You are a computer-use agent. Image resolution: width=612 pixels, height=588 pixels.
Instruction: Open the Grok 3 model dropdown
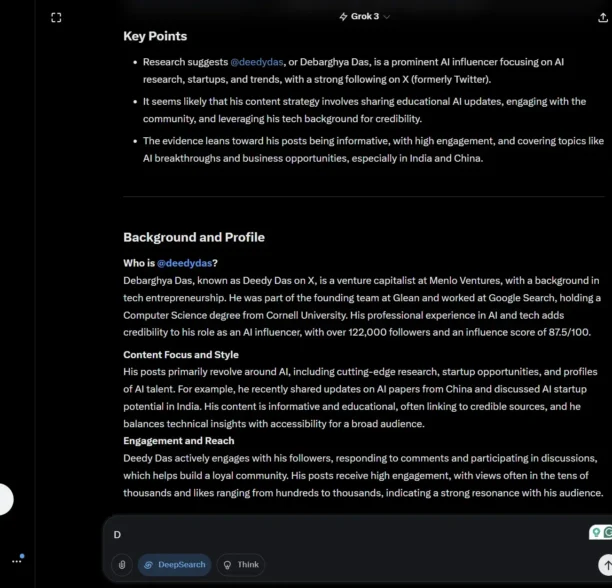tap(365, 16)
